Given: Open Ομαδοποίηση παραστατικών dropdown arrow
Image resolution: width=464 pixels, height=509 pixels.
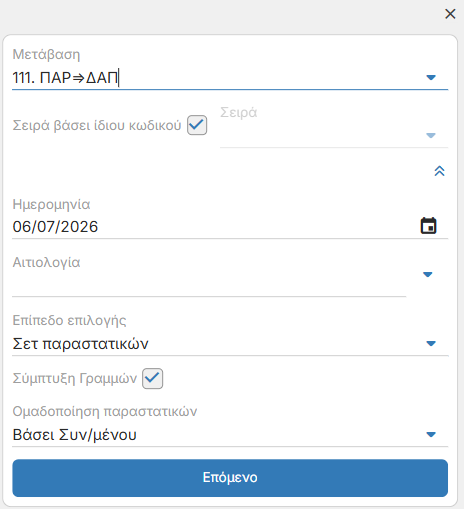Looking at the screenshot, I should coord(431,434).
